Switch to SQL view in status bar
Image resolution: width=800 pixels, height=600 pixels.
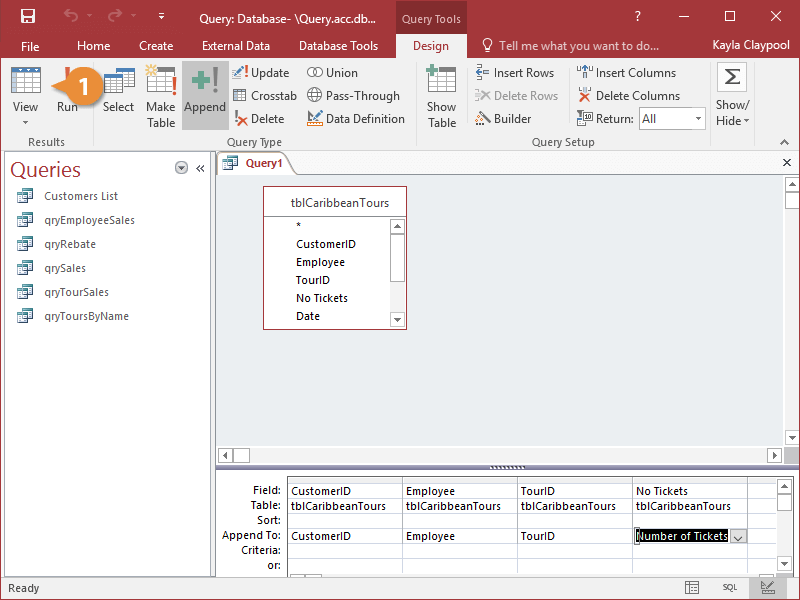[730, 587]
